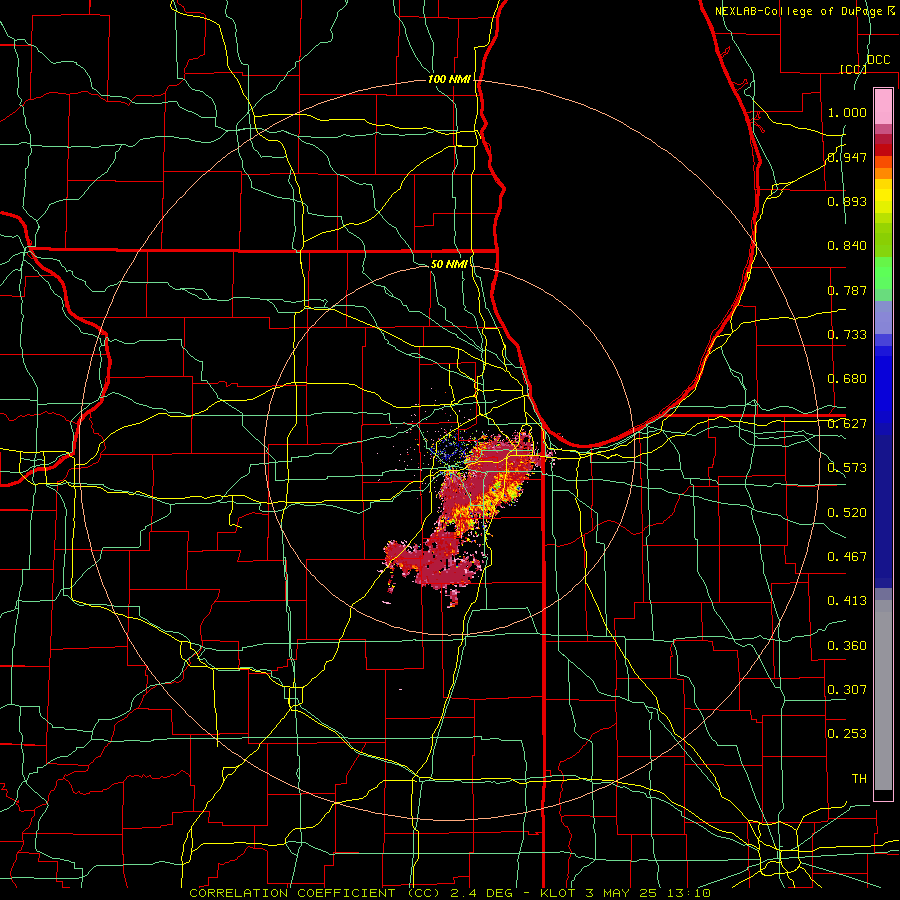Click the 0.840 legend value
Viewport: 900px width, 900px height.
point(847,246)
